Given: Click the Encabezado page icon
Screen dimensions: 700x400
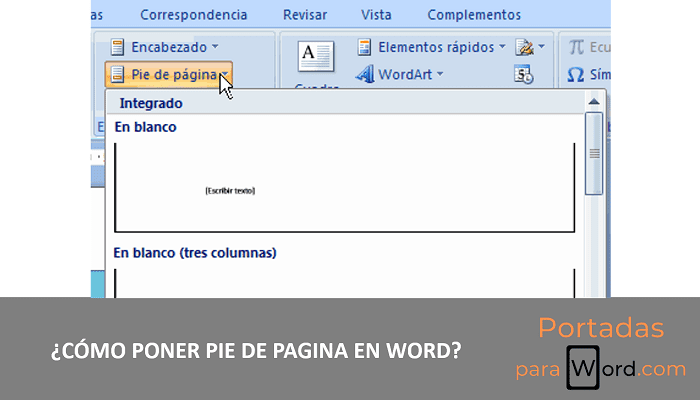Looking at the screenshot, I should pos(117,47).
